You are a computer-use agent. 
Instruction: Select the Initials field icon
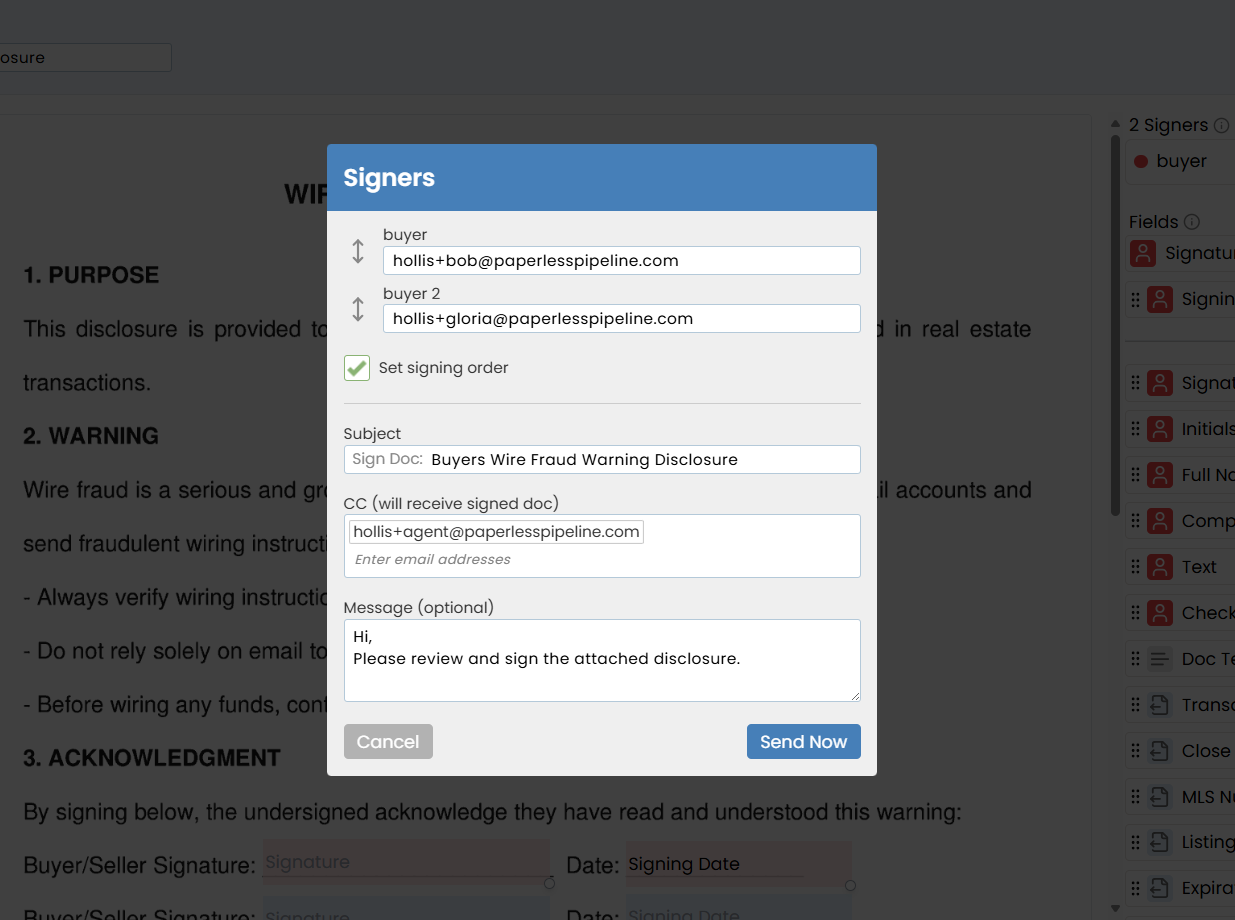(1160, 429)
